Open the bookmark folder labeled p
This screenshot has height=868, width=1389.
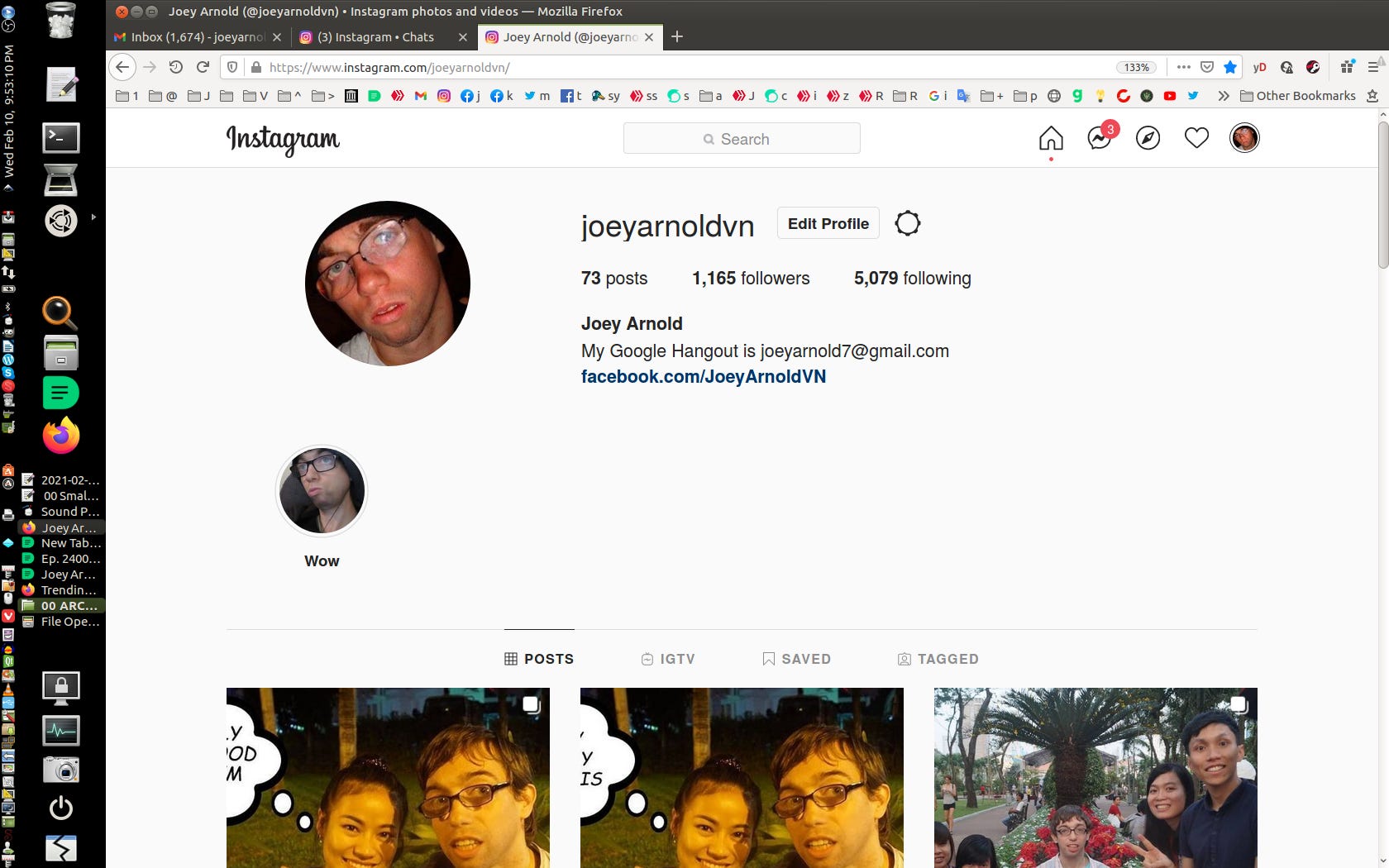1025,96
